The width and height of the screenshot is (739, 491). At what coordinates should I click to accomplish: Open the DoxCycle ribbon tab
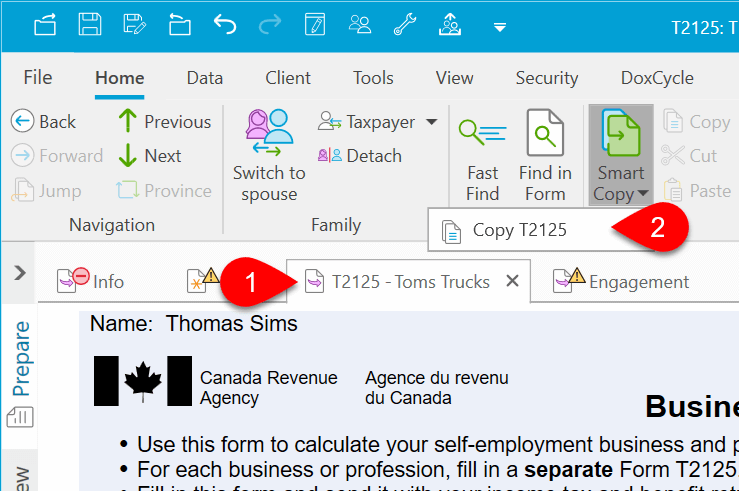657,78
